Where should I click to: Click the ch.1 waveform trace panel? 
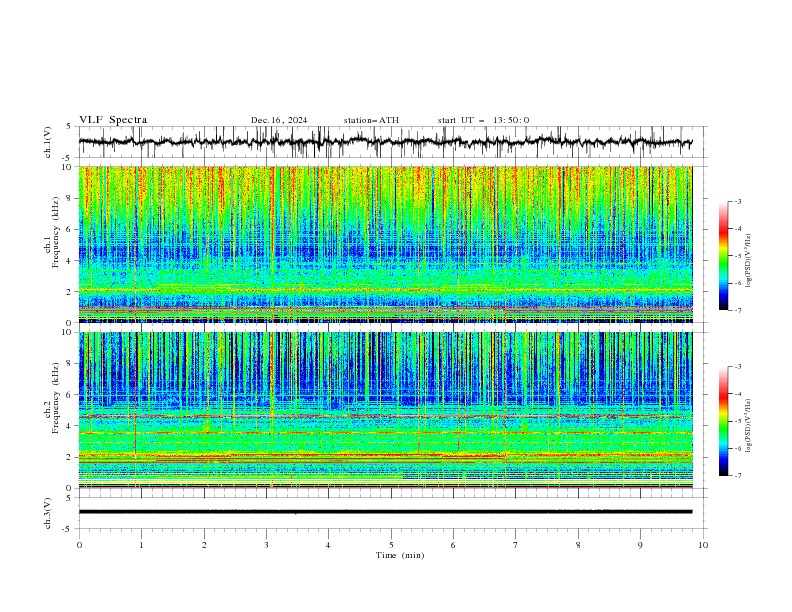[x=392, y=142]
